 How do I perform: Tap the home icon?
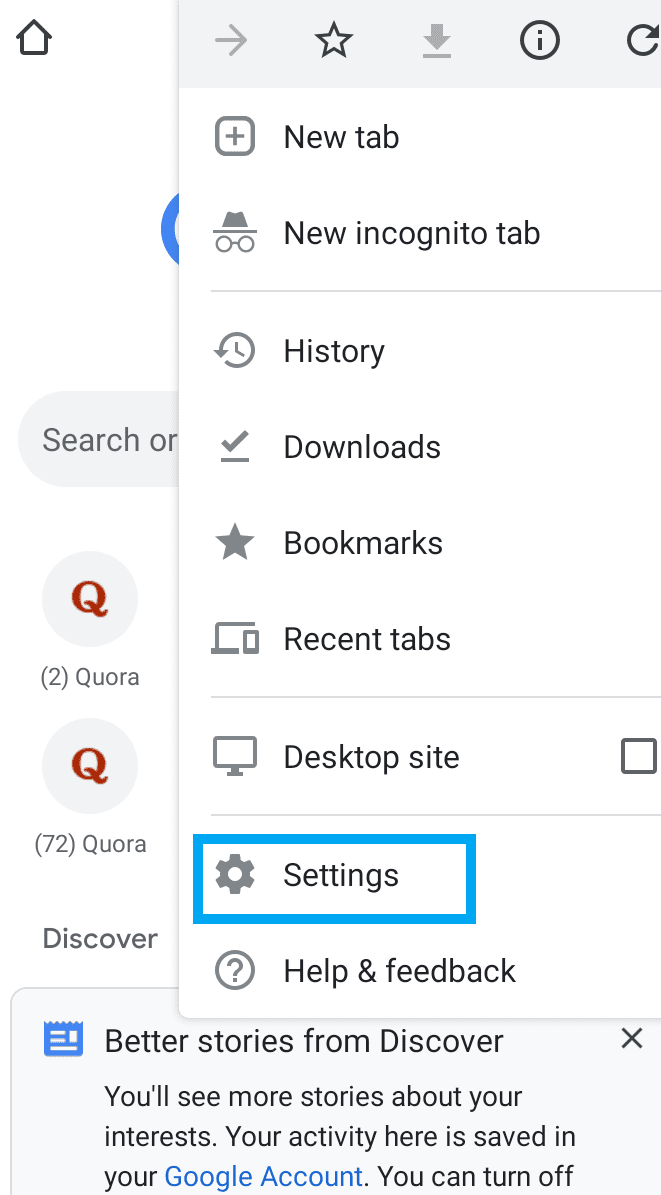pos(34,40)
